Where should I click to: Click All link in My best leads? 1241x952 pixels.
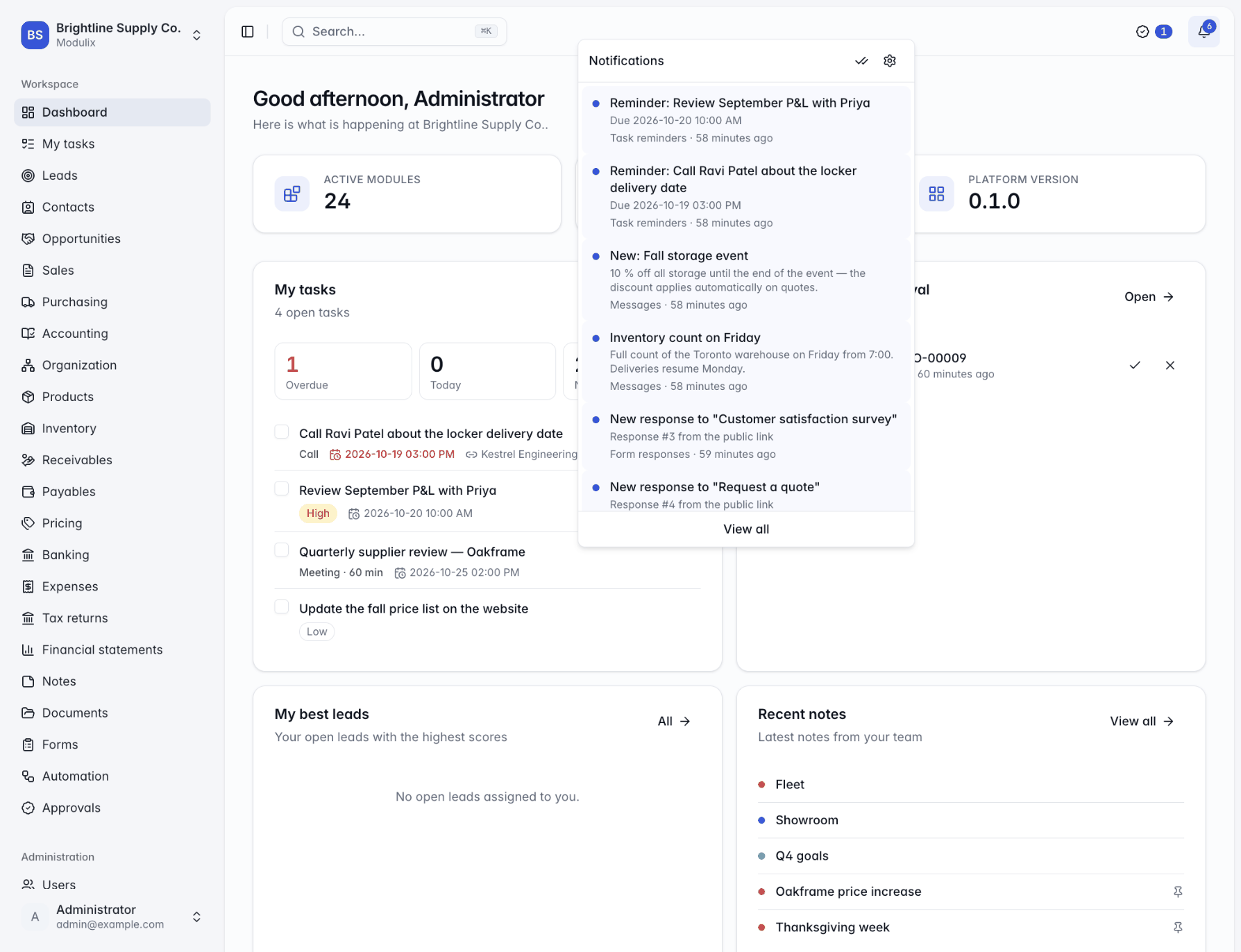674,722
